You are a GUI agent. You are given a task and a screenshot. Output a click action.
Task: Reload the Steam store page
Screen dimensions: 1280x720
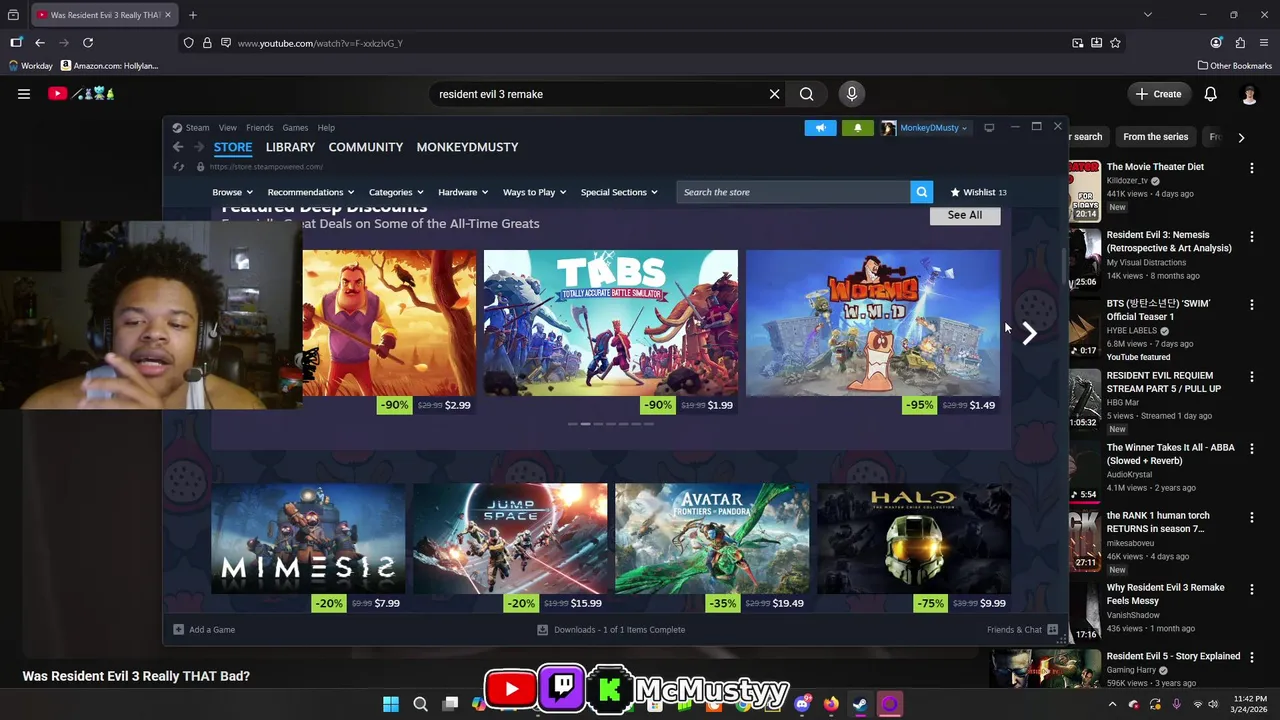point(178,167)
